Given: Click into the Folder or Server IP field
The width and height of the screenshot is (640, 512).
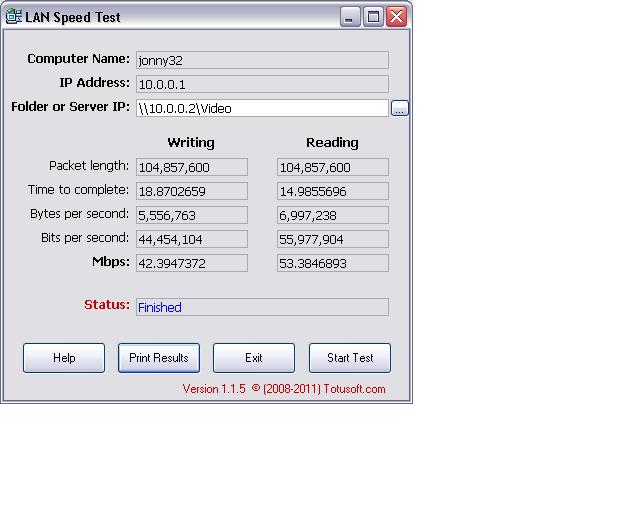Looking at the screenshot, I should 262,108.
